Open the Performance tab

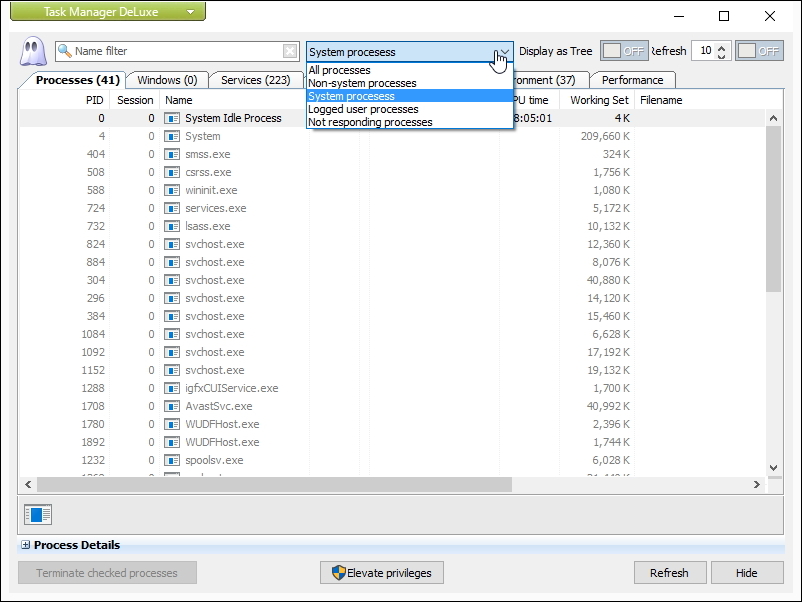coord(632,80)
